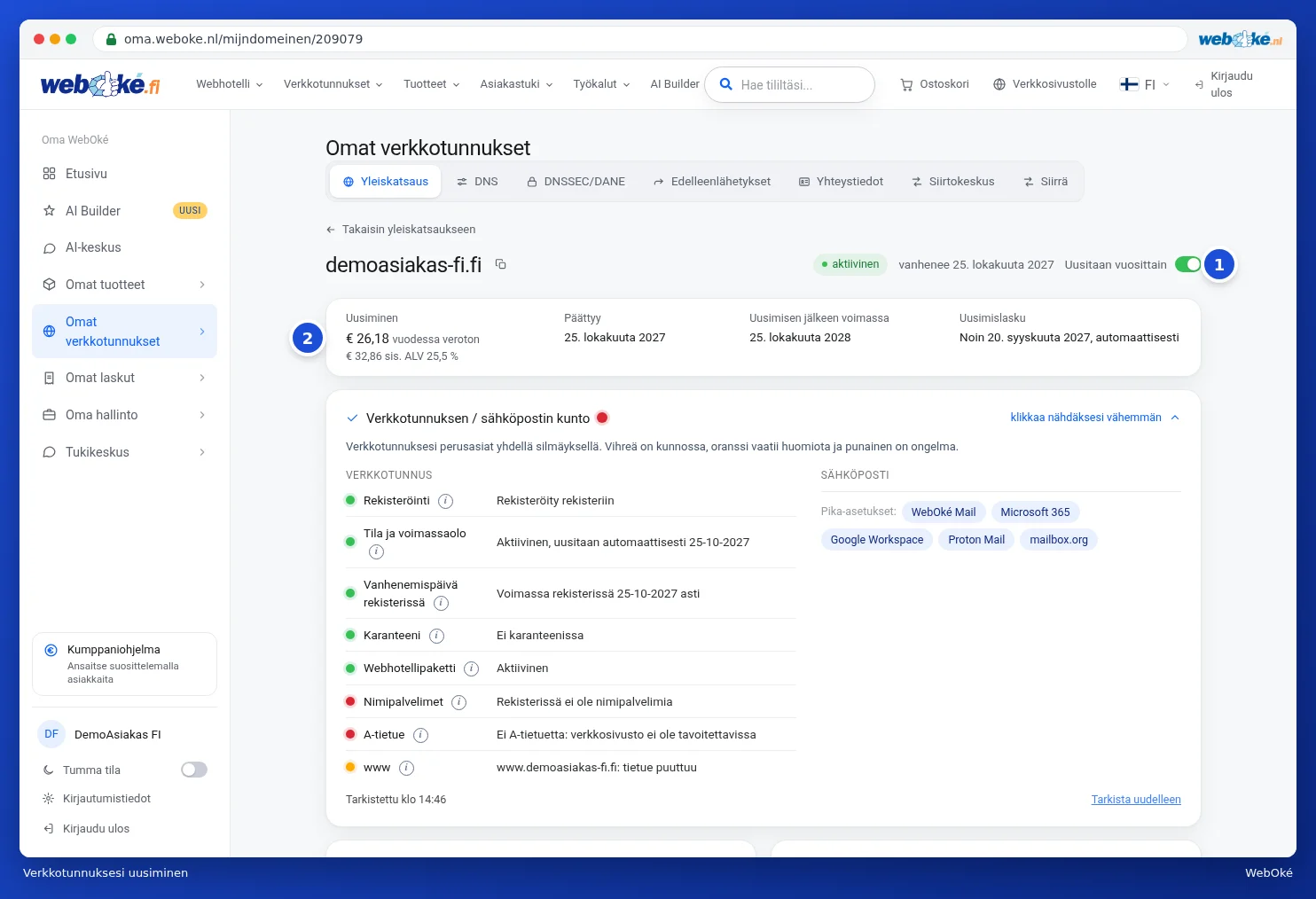Click the DF user avatar
The width and height of the screenshot is (1316, 899).
(x=51, y=734)
